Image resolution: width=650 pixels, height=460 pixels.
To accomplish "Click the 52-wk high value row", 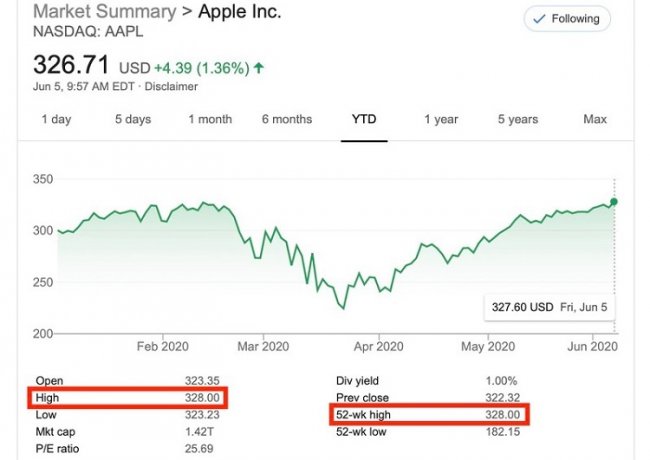I will (x=429, y=413).
